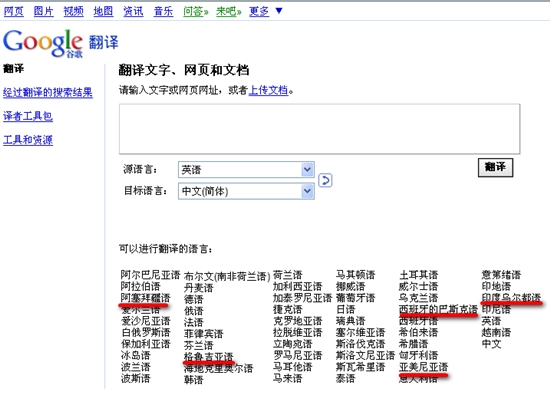Click 海地克里奥尔语 in the language list
Viewport: 550px width, 398px height.
click(218, 369)
